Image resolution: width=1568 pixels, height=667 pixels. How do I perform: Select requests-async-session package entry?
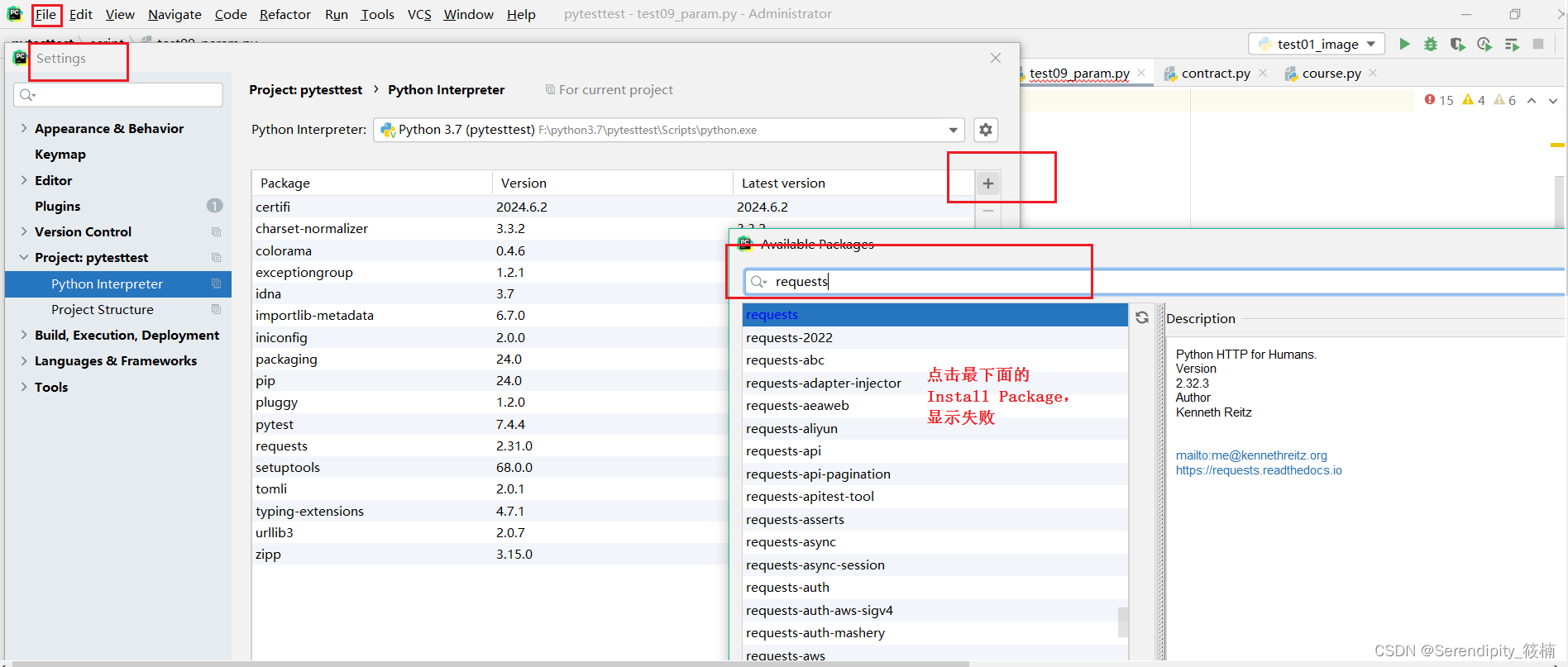coord(935,565)
